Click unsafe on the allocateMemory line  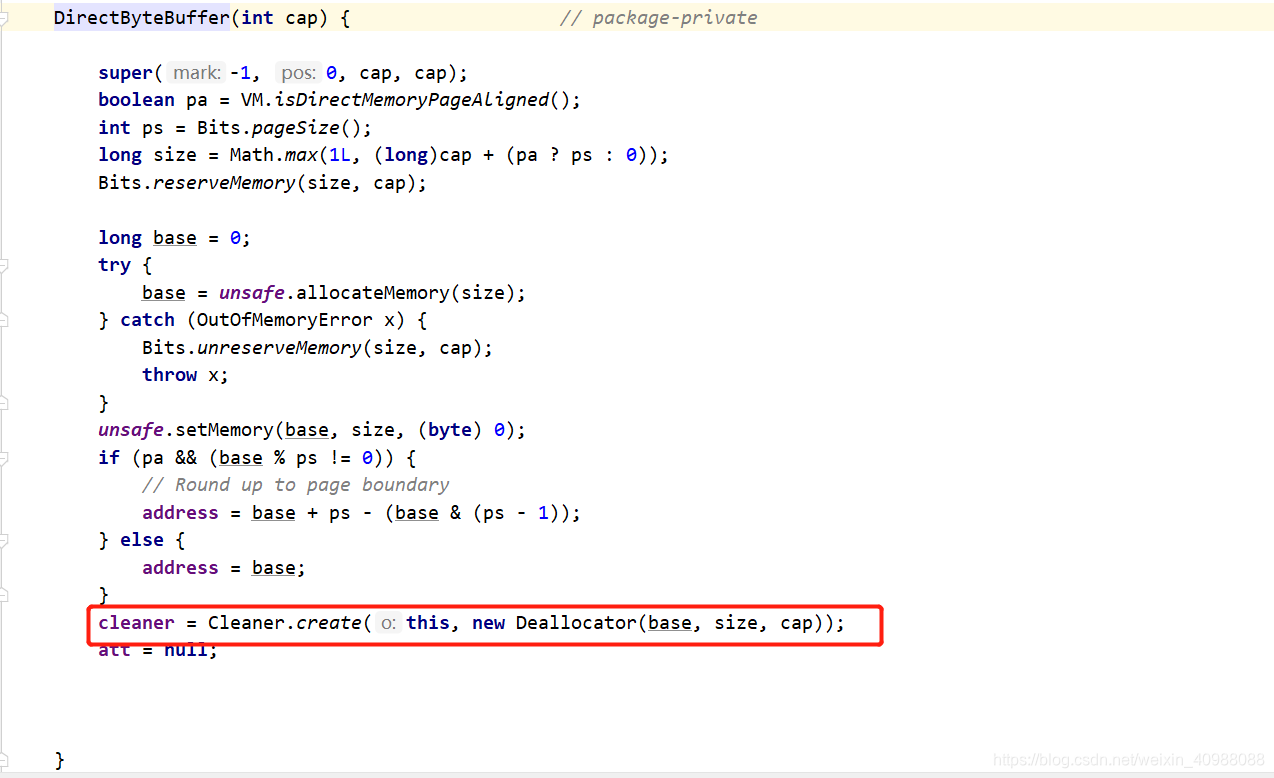(252, 293)
